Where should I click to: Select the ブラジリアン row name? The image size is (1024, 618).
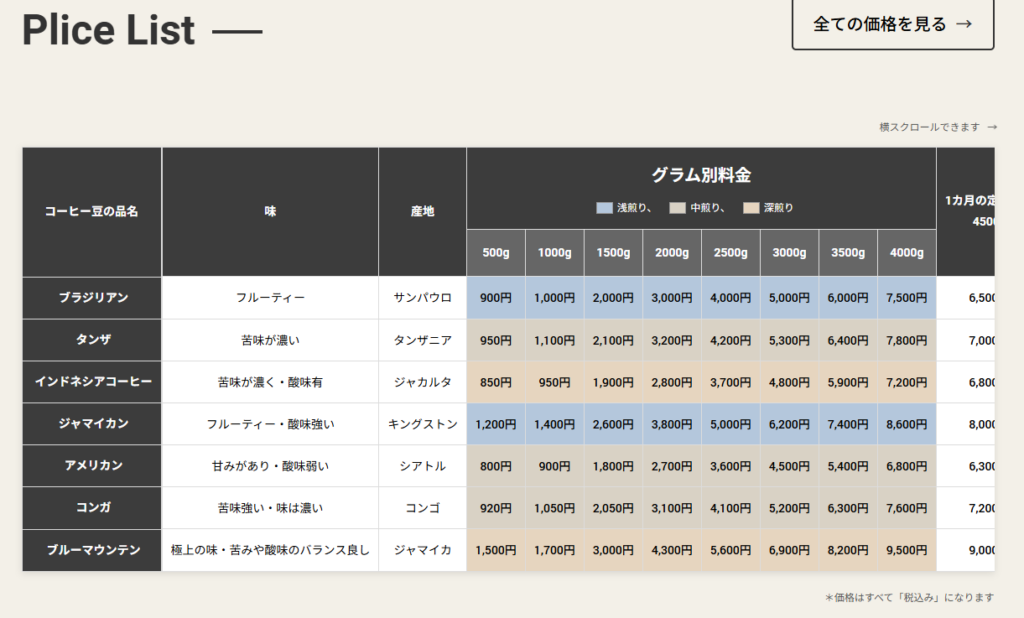point(92,298)
